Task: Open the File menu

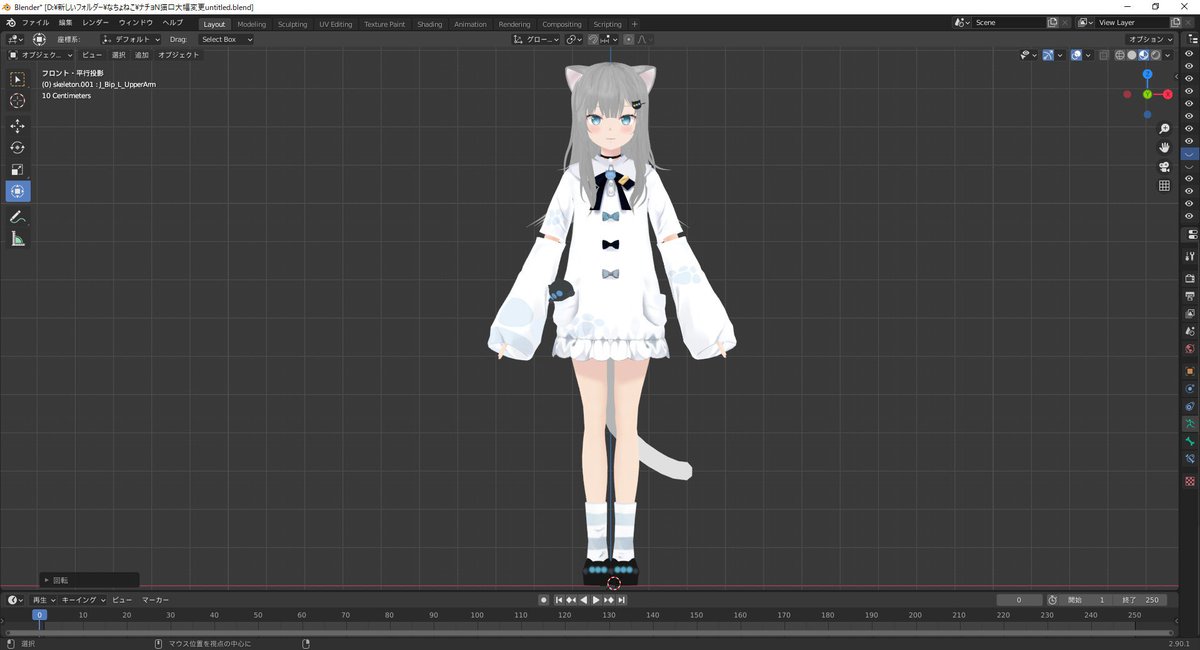Action: (x=35, y=22)
